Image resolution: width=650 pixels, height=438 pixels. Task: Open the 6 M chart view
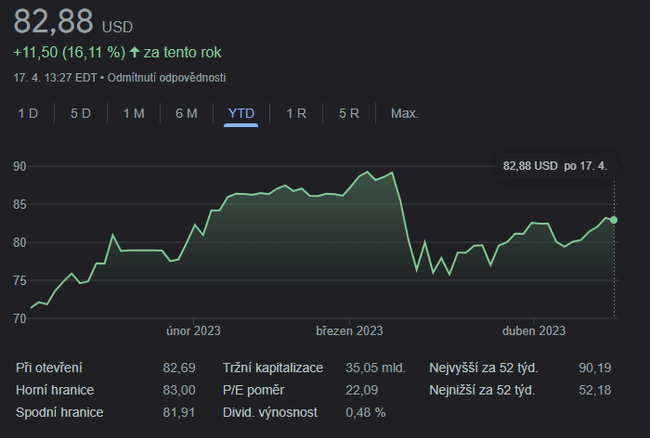186,113
